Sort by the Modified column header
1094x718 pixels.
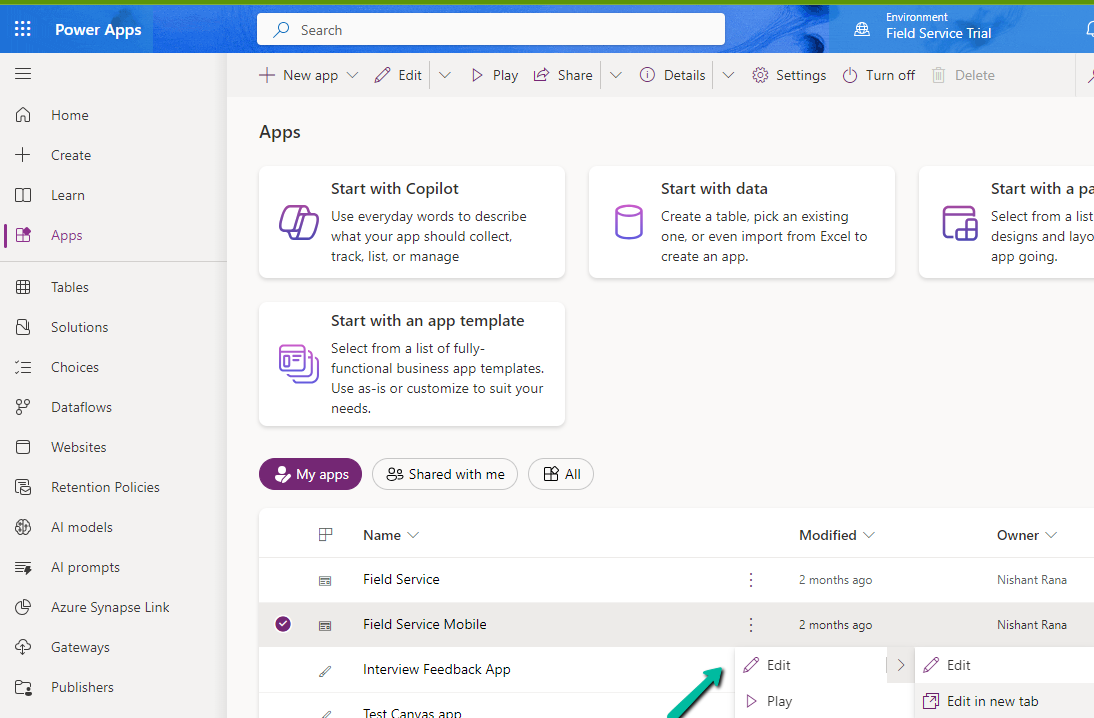click(827, 535)
